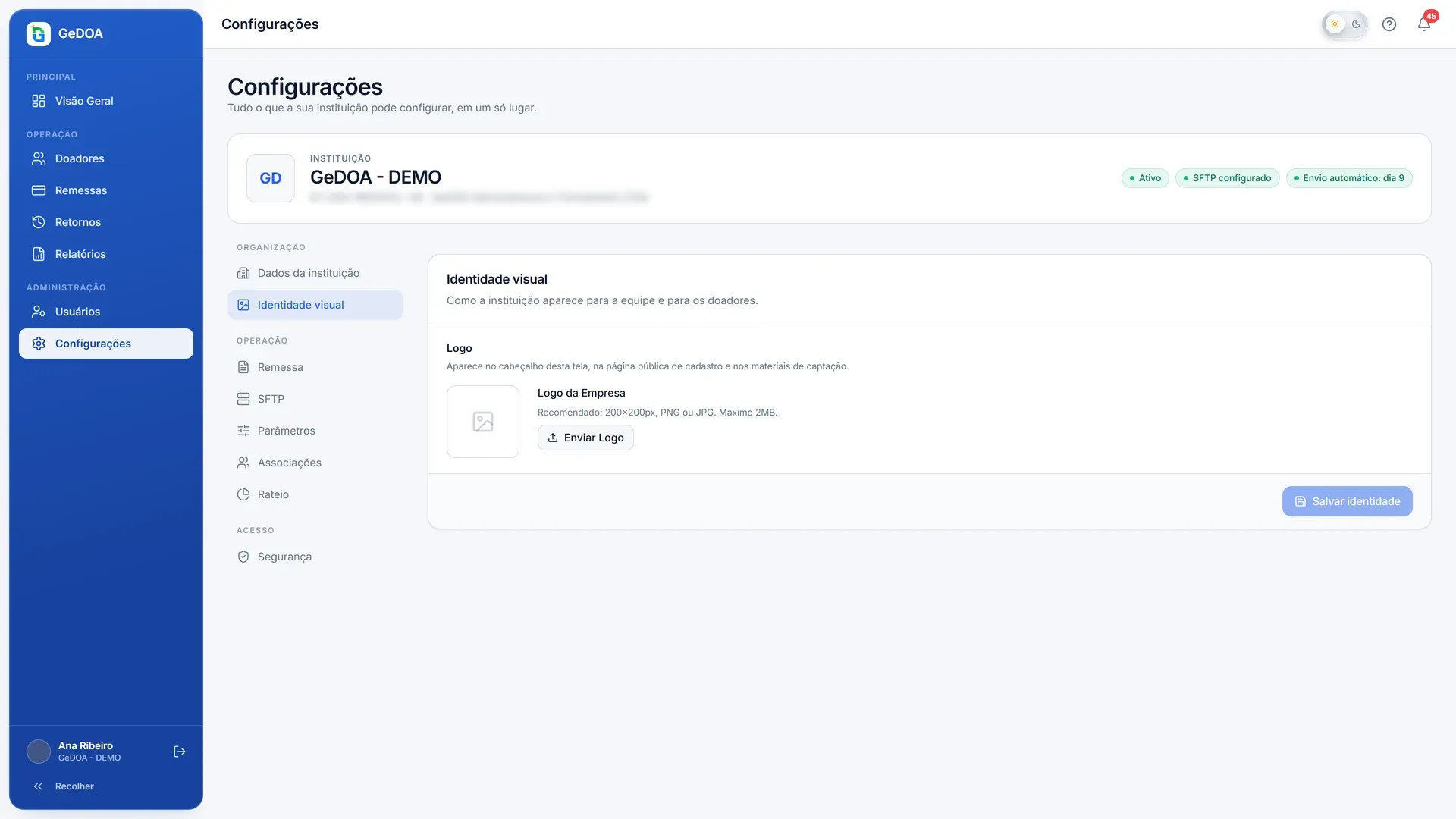Click the GD institution avatar
The width and height of the screenshot is (1456, 819).
[271, 178]
